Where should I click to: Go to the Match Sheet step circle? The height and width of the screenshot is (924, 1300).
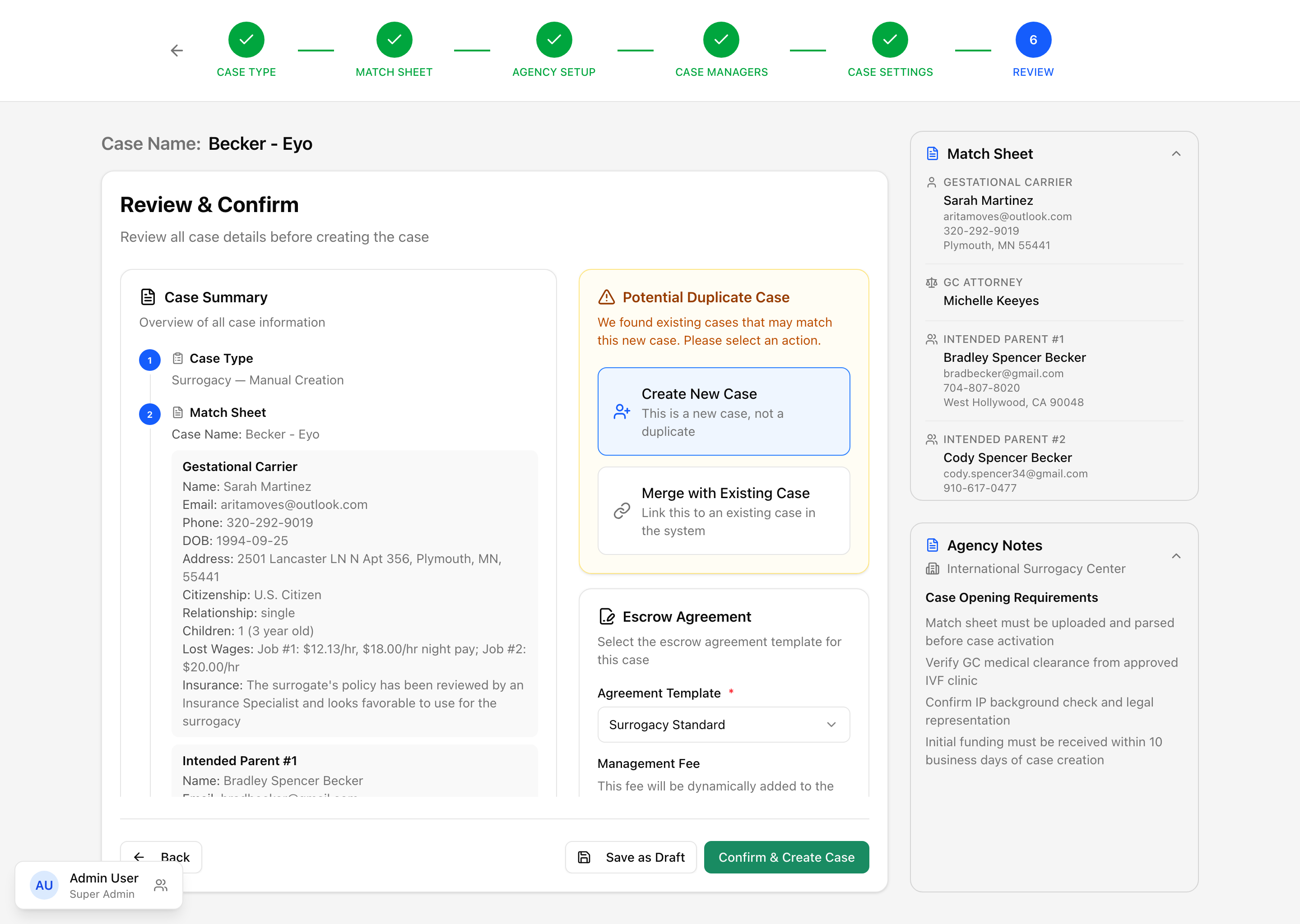pyautogui.click(x=394, y=40)
